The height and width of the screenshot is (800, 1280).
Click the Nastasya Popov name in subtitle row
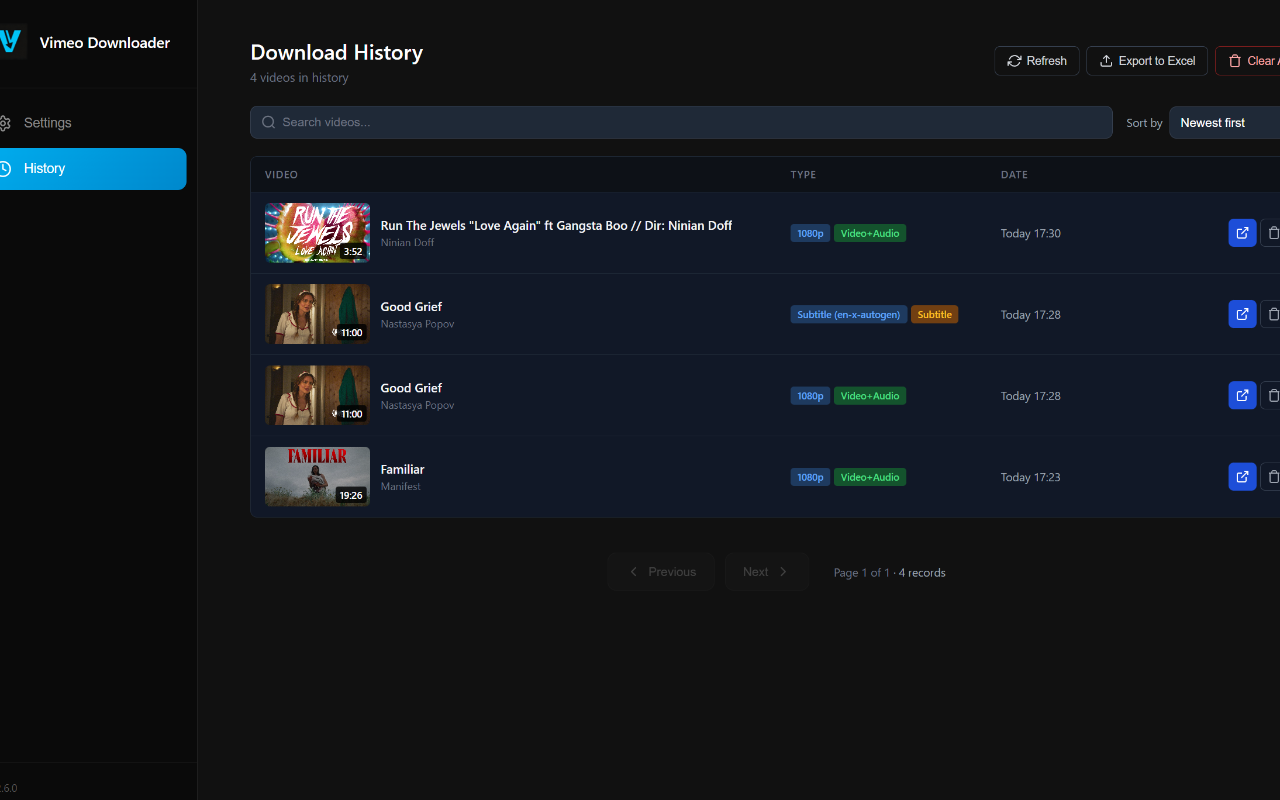click(x=417, y=324)
